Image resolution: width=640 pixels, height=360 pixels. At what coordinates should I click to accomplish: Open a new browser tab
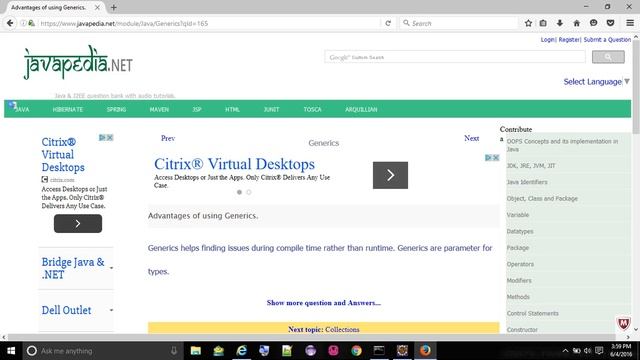click(x=113, y=7)
